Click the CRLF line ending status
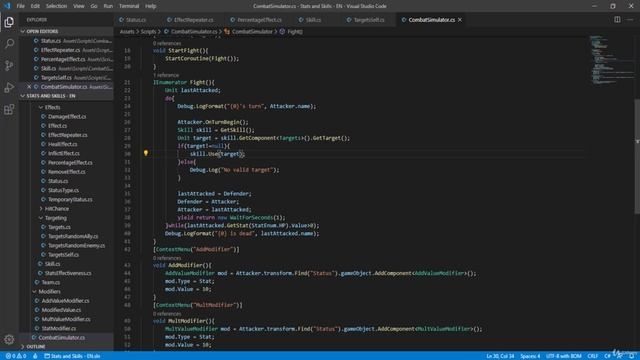Viewport: 640px width, 360px height. click(x=593, y=356)
